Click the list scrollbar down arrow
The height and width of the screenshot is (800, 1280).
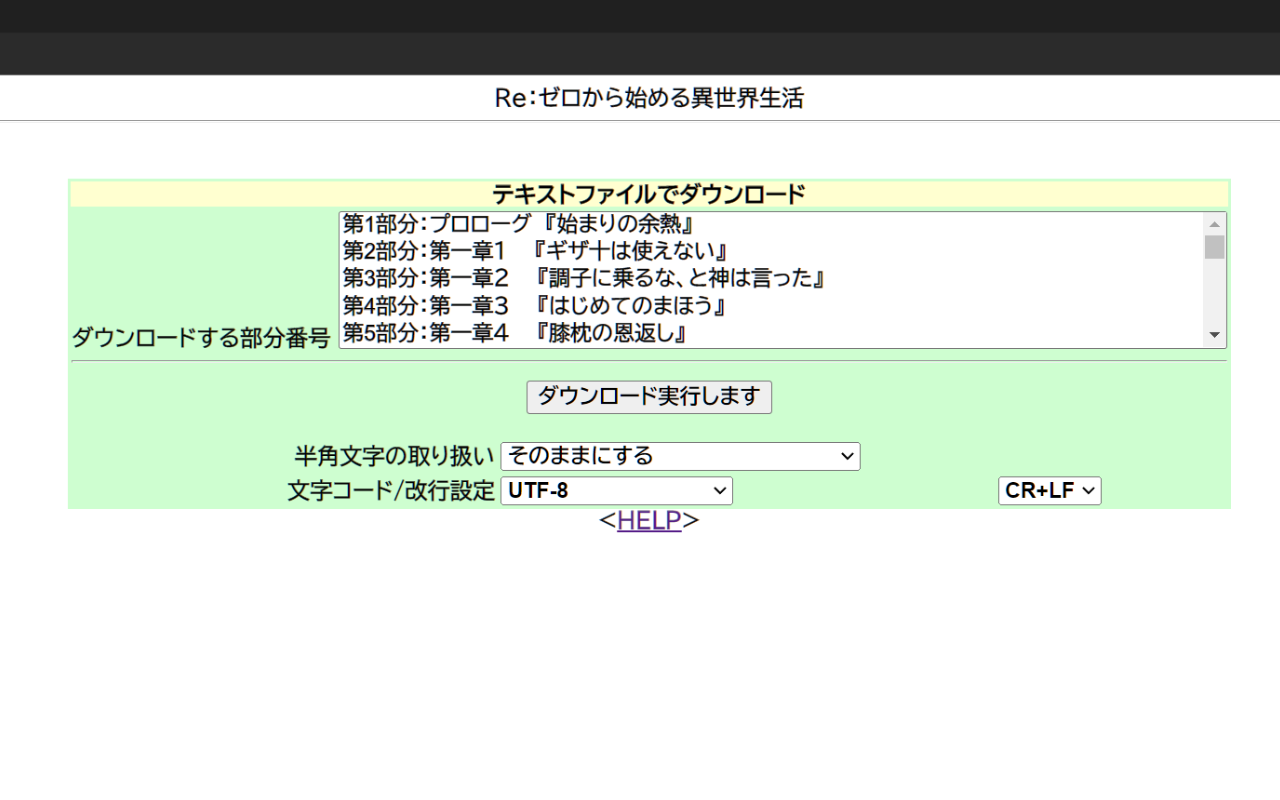(1215, 336)
